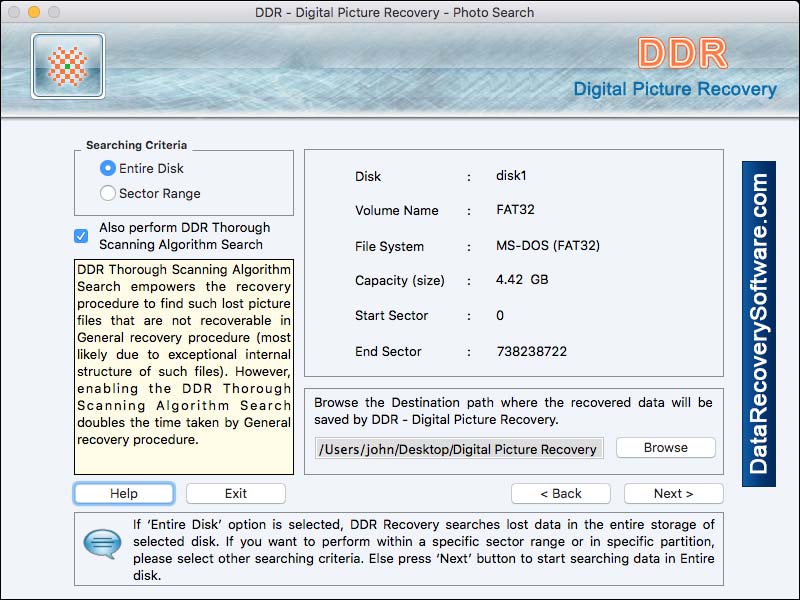Disable DDR Thorough Scanning Algorithm Search
Screen dimensions: 800x600
82,235
